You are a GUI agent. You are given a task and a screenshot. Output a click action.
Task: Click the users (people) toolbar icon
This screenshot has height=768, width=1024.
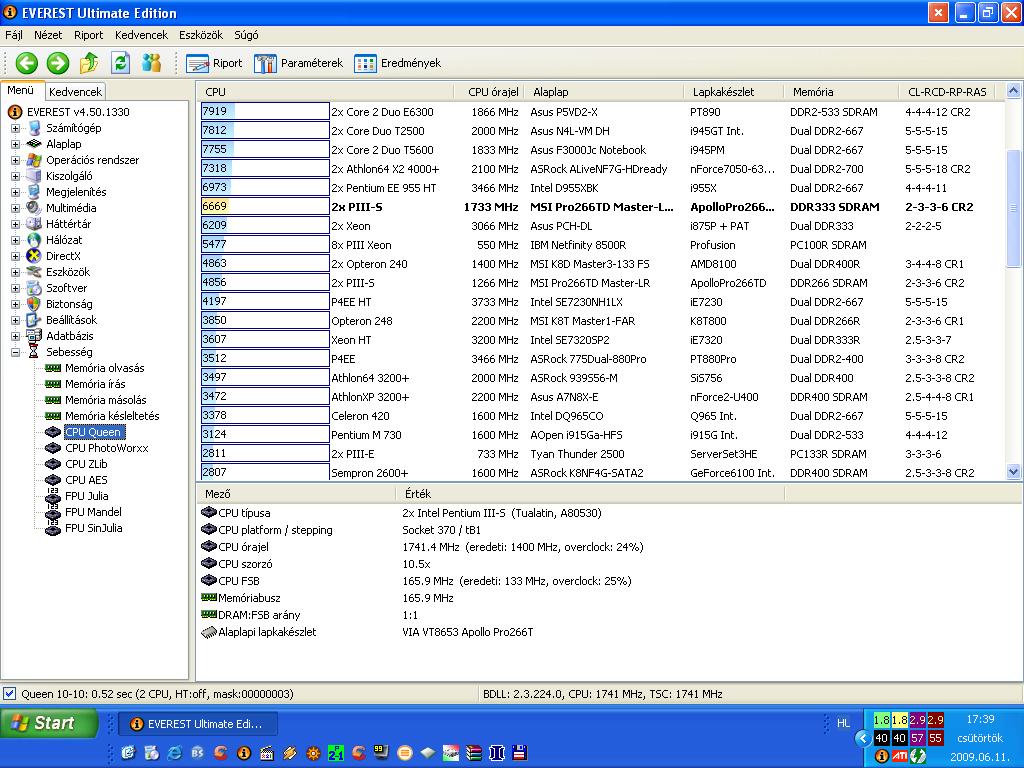tap(152, 63)
